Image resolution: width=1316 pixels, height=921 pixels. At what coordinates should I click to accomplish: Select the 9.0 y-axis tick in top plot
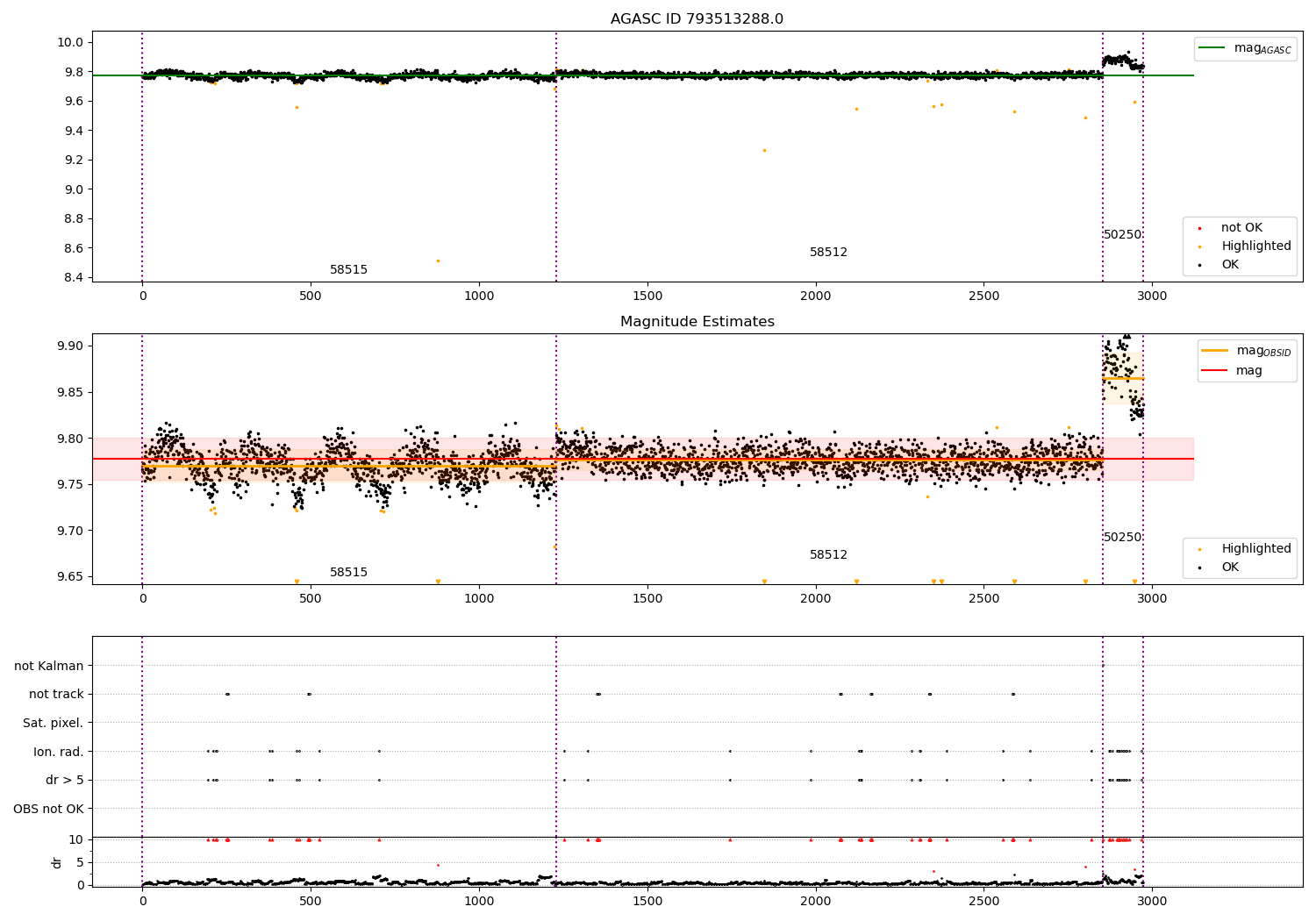[x=74, y=189]
